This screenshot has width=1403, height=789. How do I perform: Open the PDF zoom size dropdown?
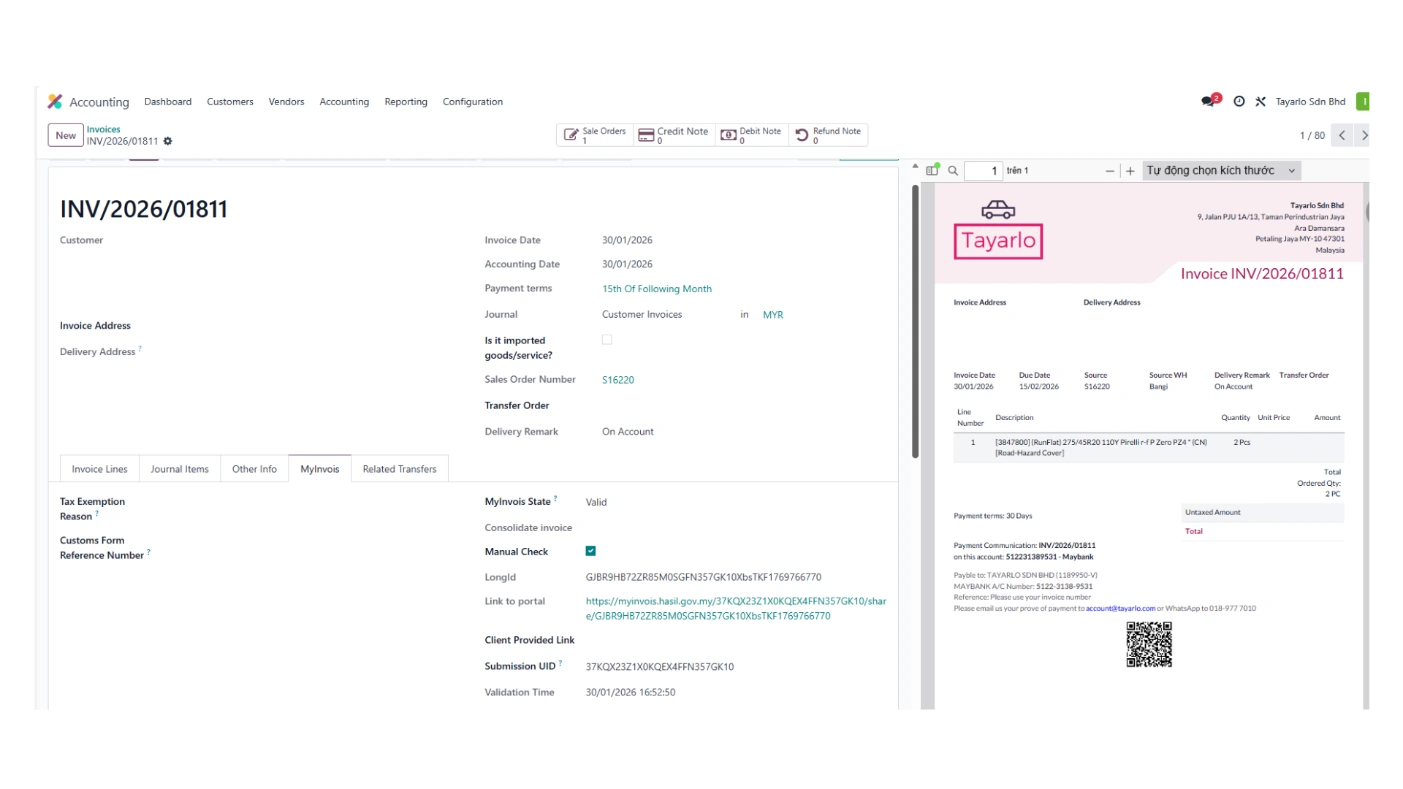[x=1220, y=171]
